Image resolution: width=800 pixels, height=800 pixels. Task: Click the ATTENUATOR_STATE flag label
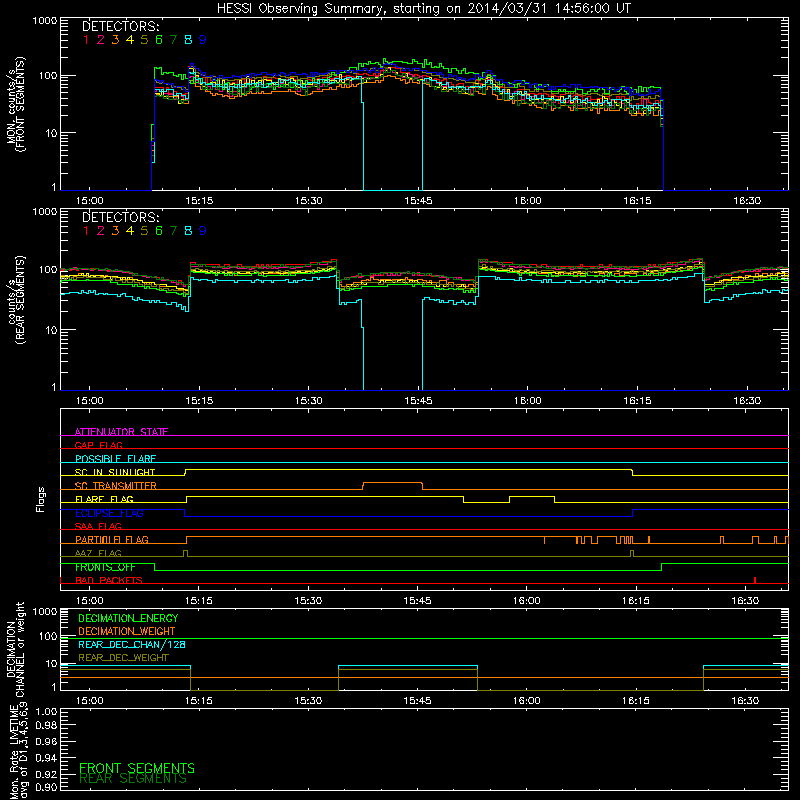121,432
